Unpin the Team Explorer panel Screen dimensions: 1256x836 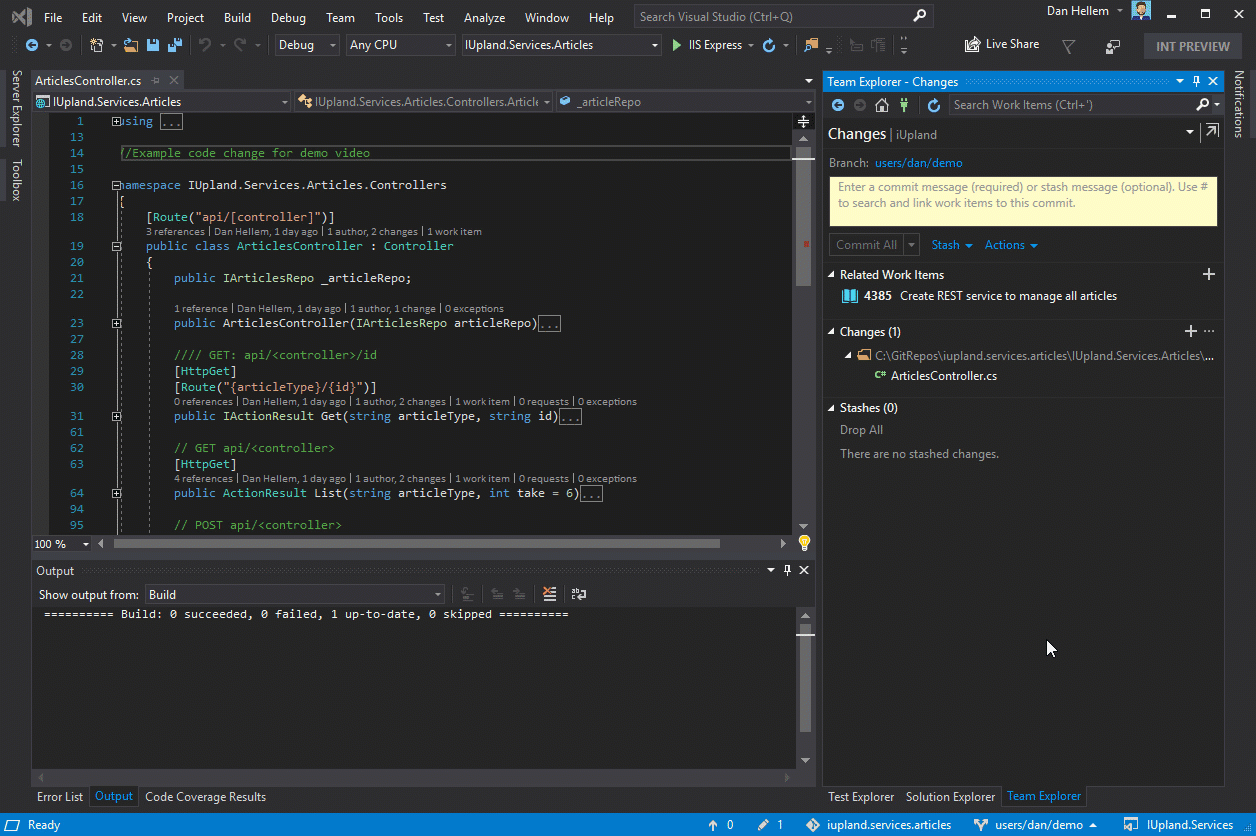[x=1196, y=81]
